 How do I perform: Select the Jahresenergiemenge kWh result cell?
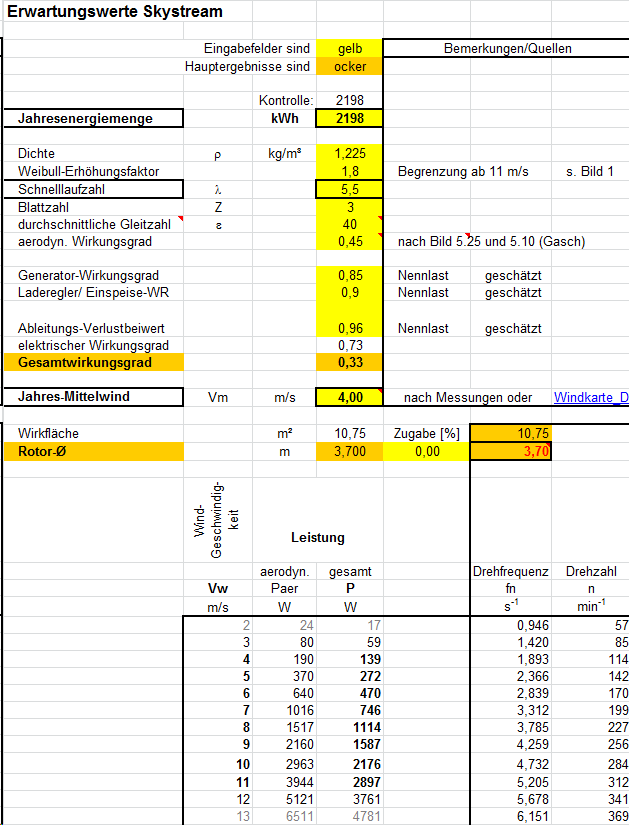348,119
